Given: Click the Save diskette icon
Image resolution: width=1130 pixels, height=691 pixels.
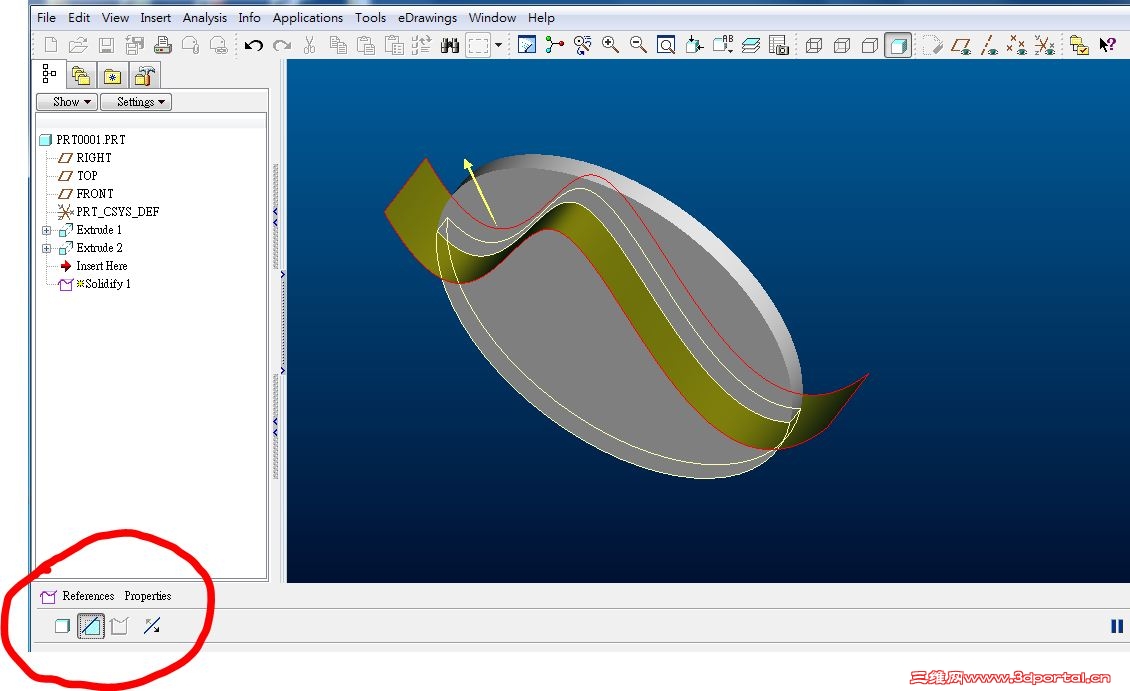Looking at the screenshot, I should (106, 45).
